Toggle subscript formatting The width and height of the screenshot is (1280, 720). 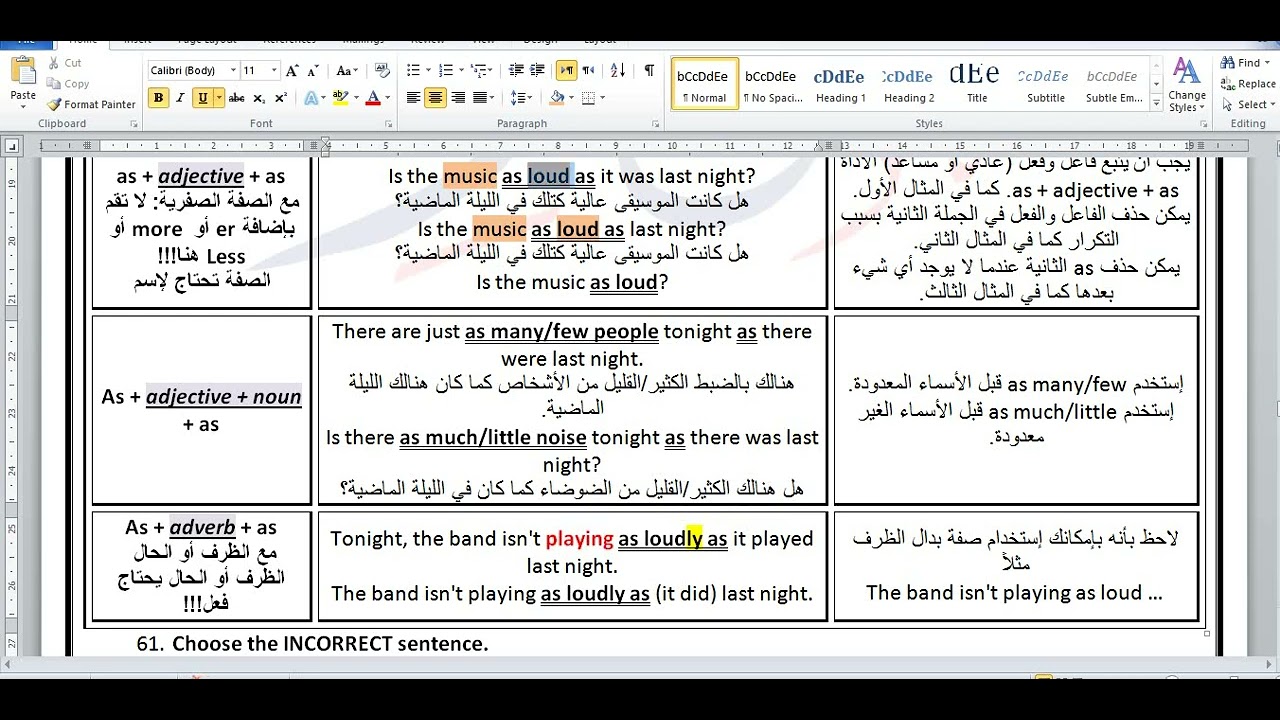pyautogui.click(x=259, y=98)
